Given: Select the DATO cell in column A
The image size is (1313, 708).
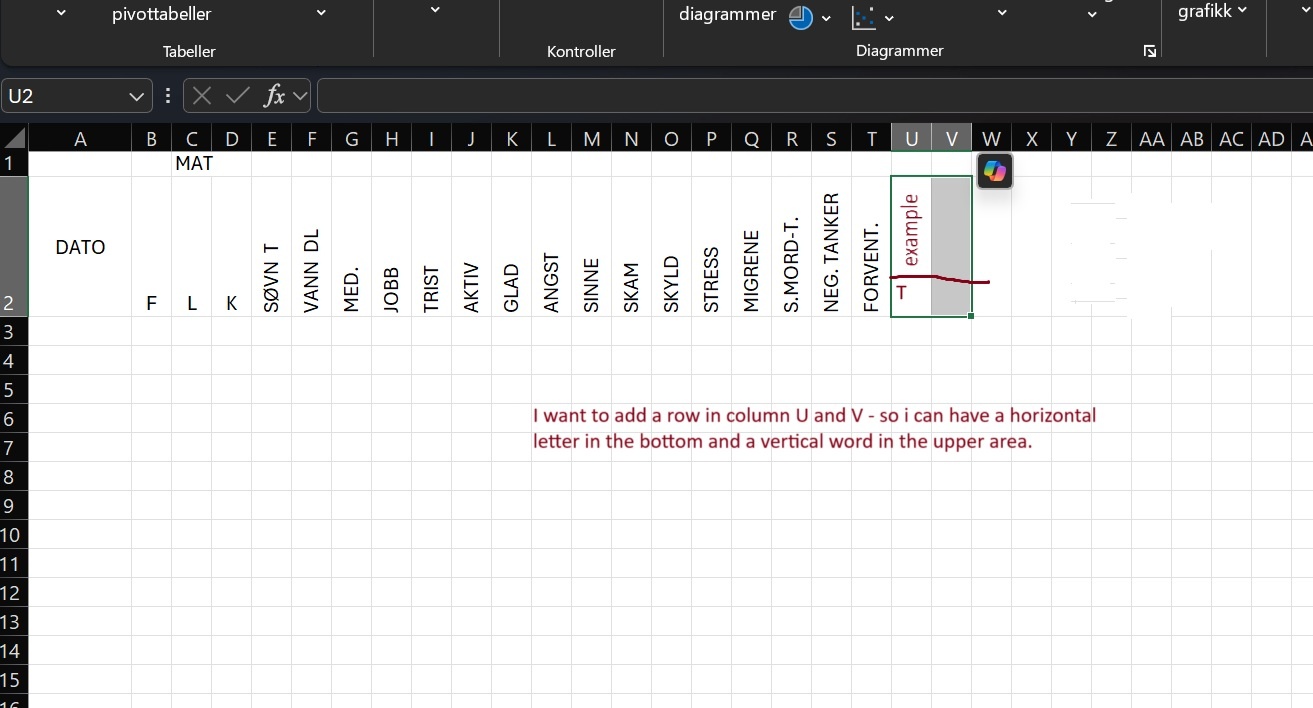Looking at the screenshot, I should point(80,246).
